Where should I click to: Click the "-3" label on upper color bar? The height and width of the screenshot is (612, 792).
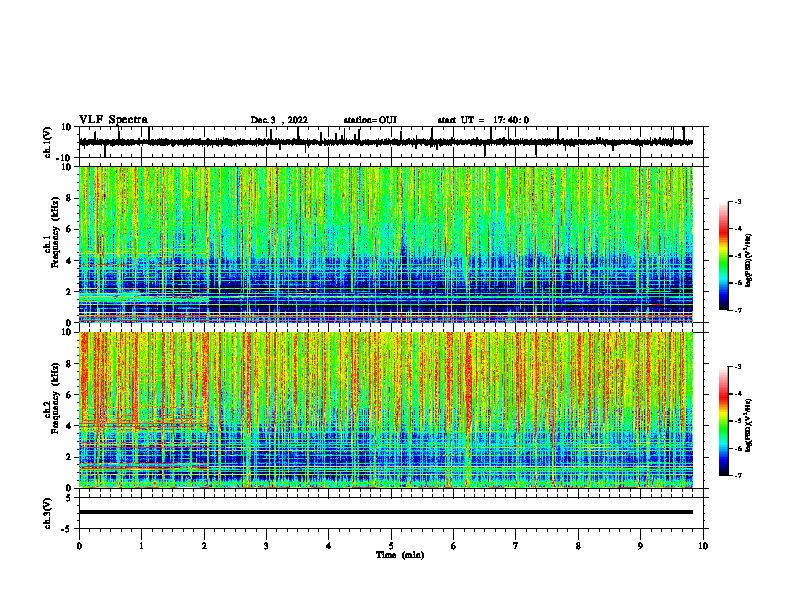737,202
